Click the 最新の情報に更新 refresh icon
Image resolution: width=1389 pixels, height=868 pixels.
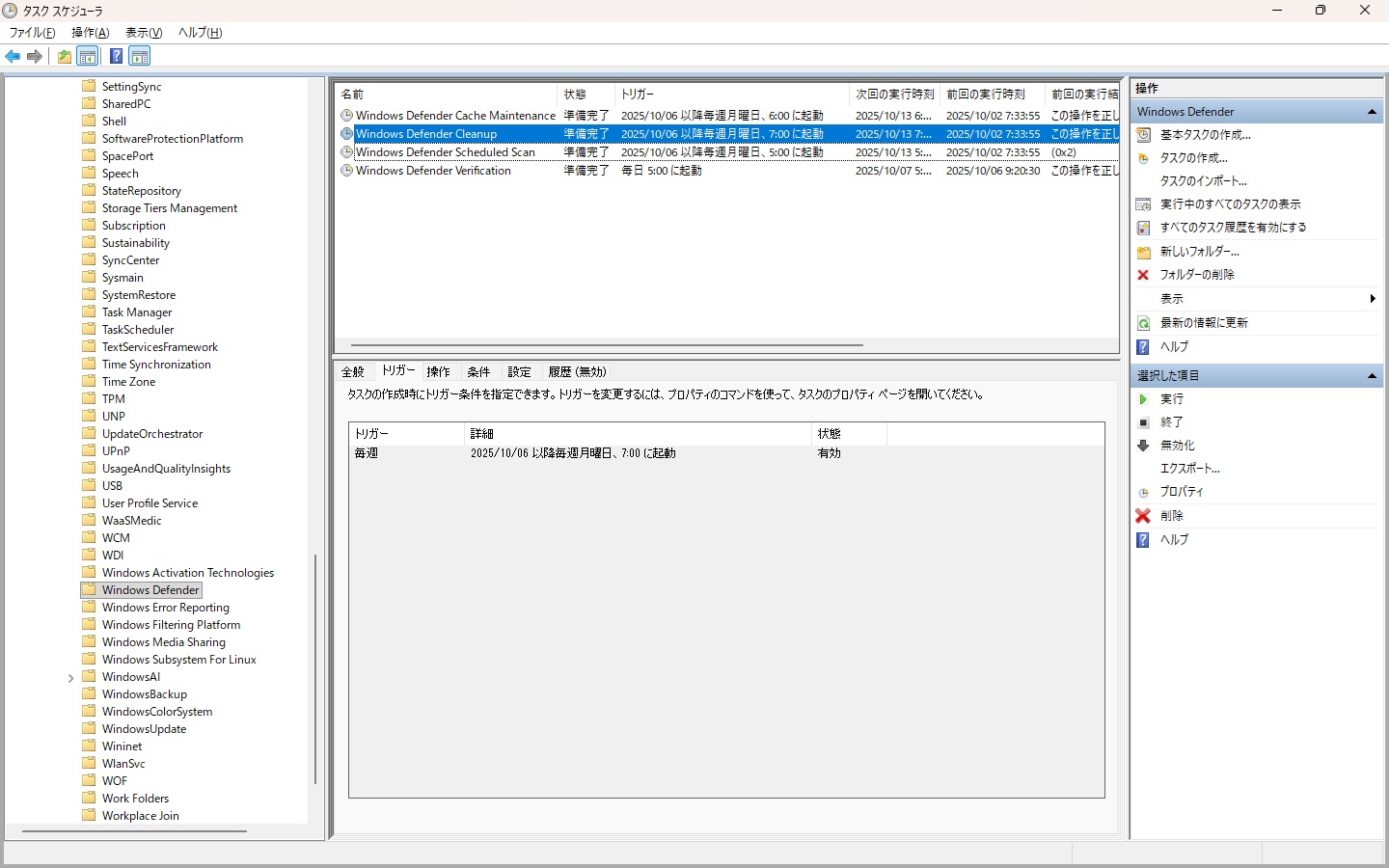[1143, 323]
